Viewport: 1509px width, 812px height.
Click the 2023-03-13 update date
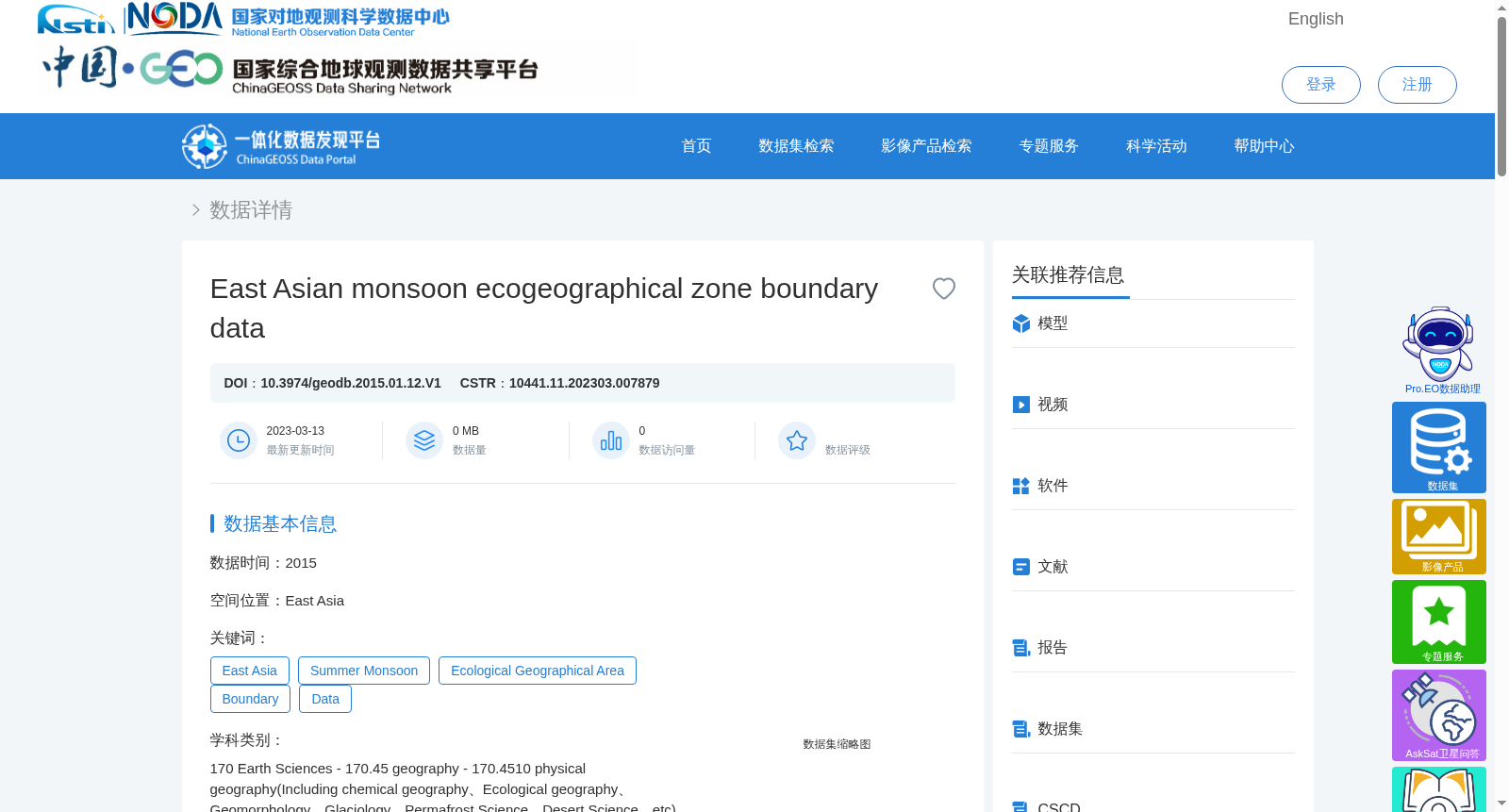295,431
